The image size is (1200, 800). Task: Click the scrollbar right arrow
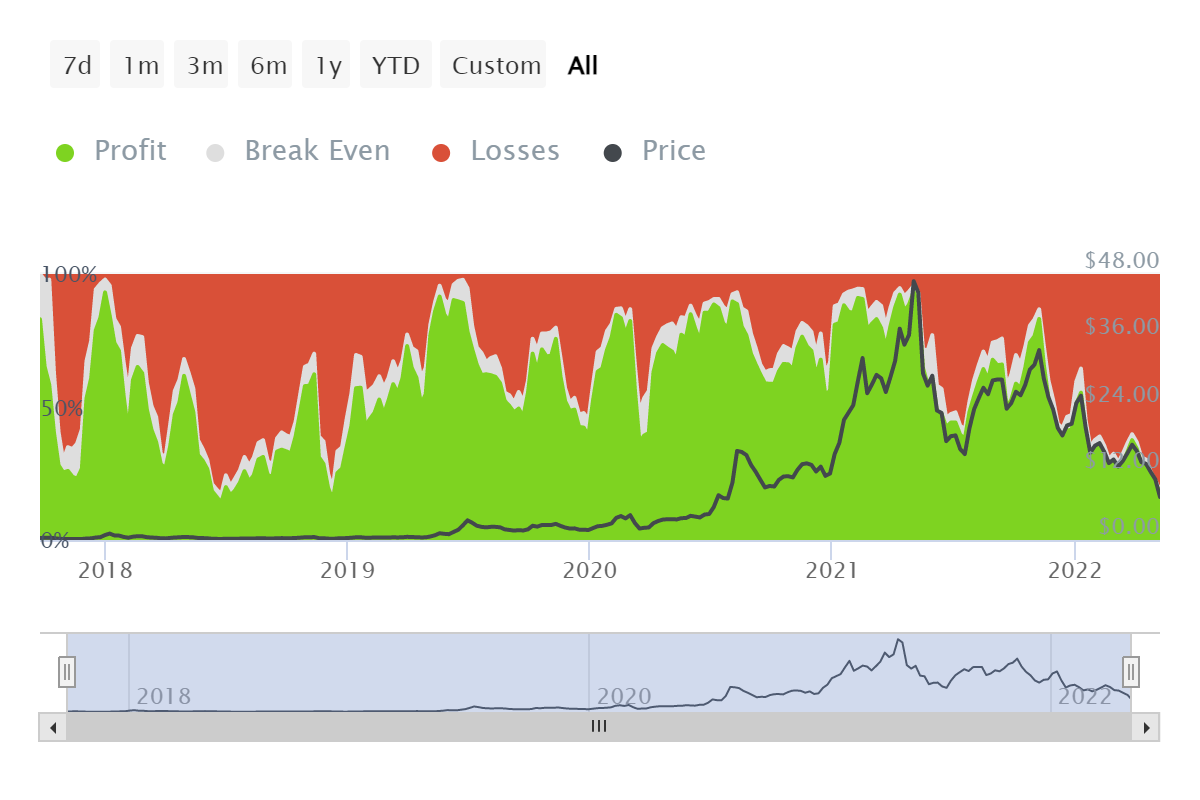click(1146, 727)
